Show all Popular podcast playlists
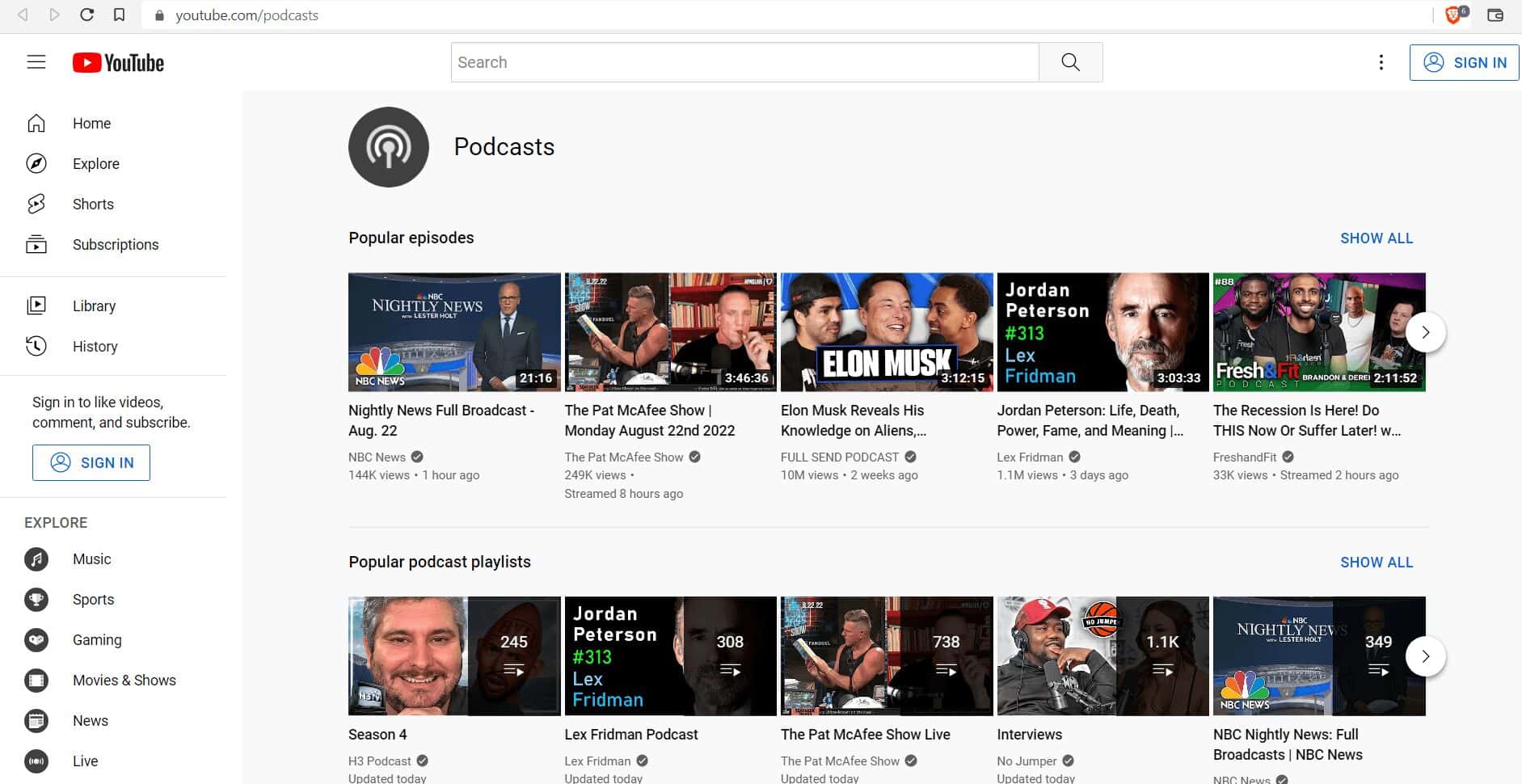The height and width of the screenshot is (784, 1522). [x=1377, y=563]
